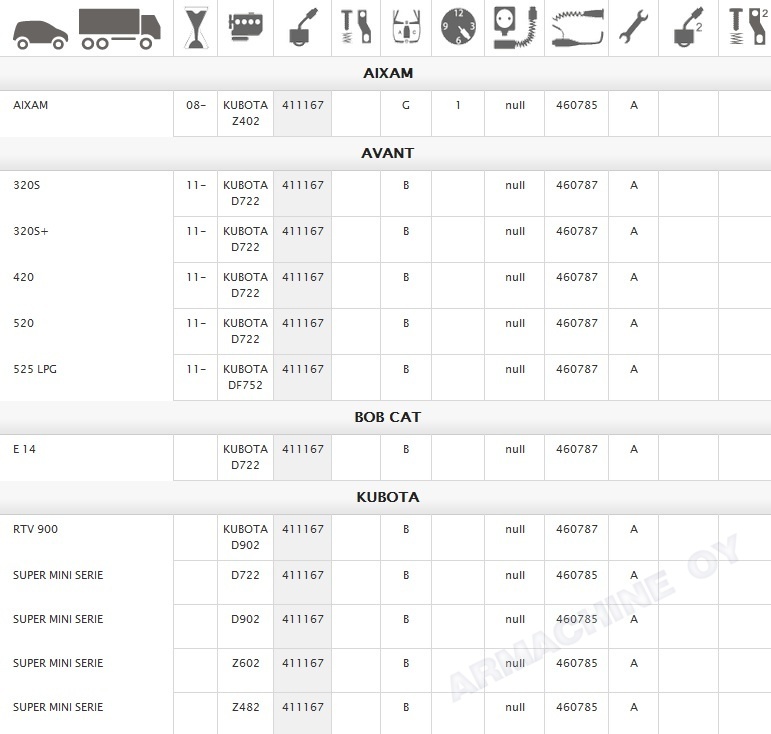Viewport: 771px width, 734px height.
Task: Click the second heater plug icon marked 2
Action: coord(689,28)
